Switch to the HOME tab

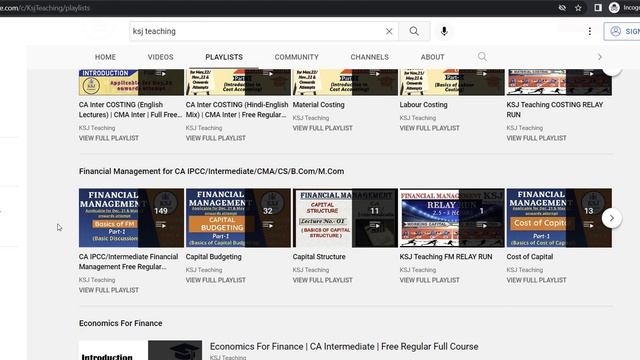pos(105,57)
